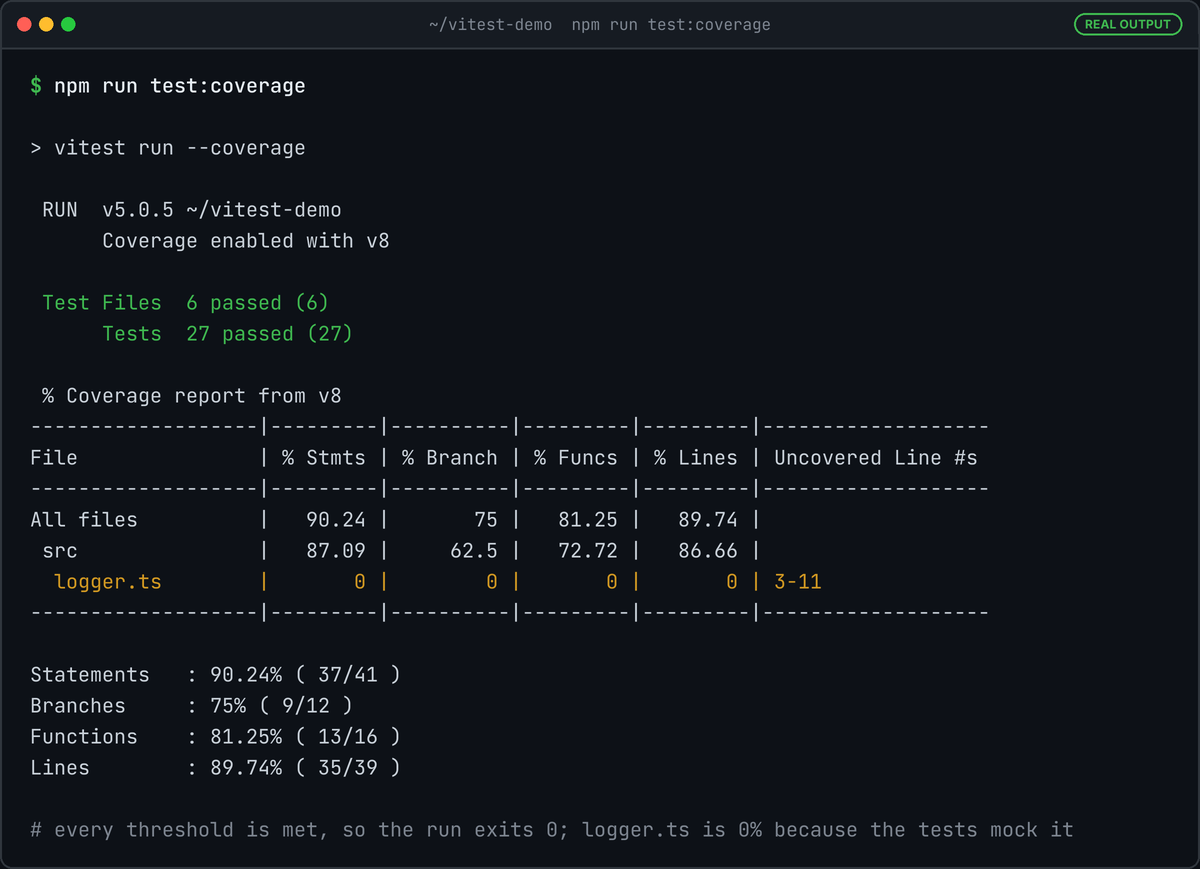Click All files lines value 89.74
This screenshot has width=1200, height=869.
coord(707,520)
